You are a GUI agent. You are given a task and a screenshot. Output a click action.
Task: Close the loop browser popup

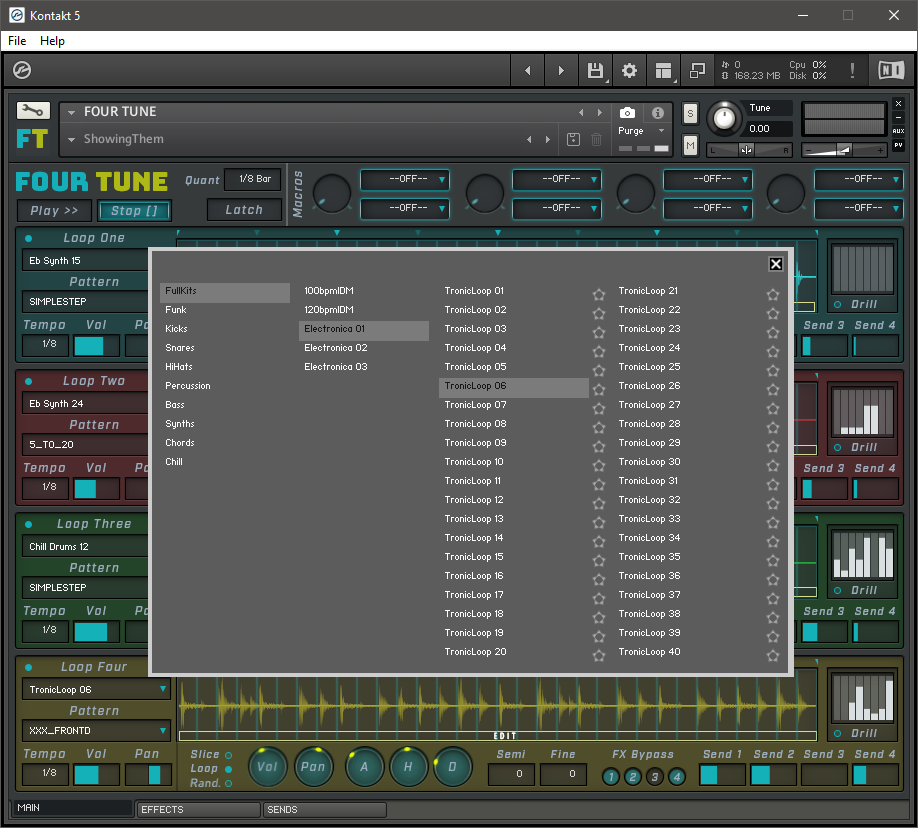(775, 264)
